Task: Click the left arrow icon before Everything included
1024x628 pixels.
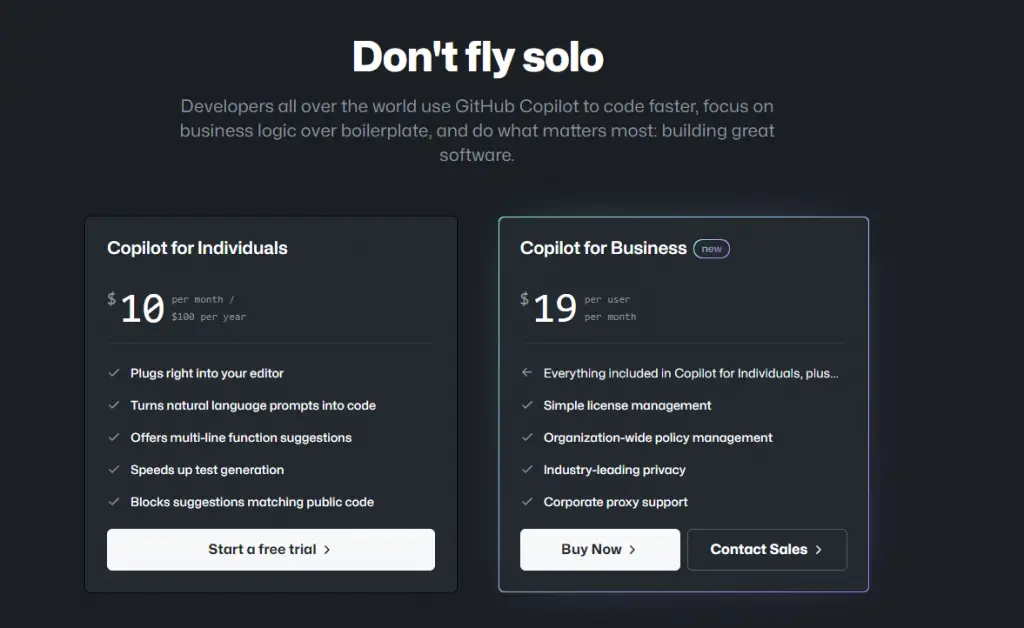Action: 527,373
